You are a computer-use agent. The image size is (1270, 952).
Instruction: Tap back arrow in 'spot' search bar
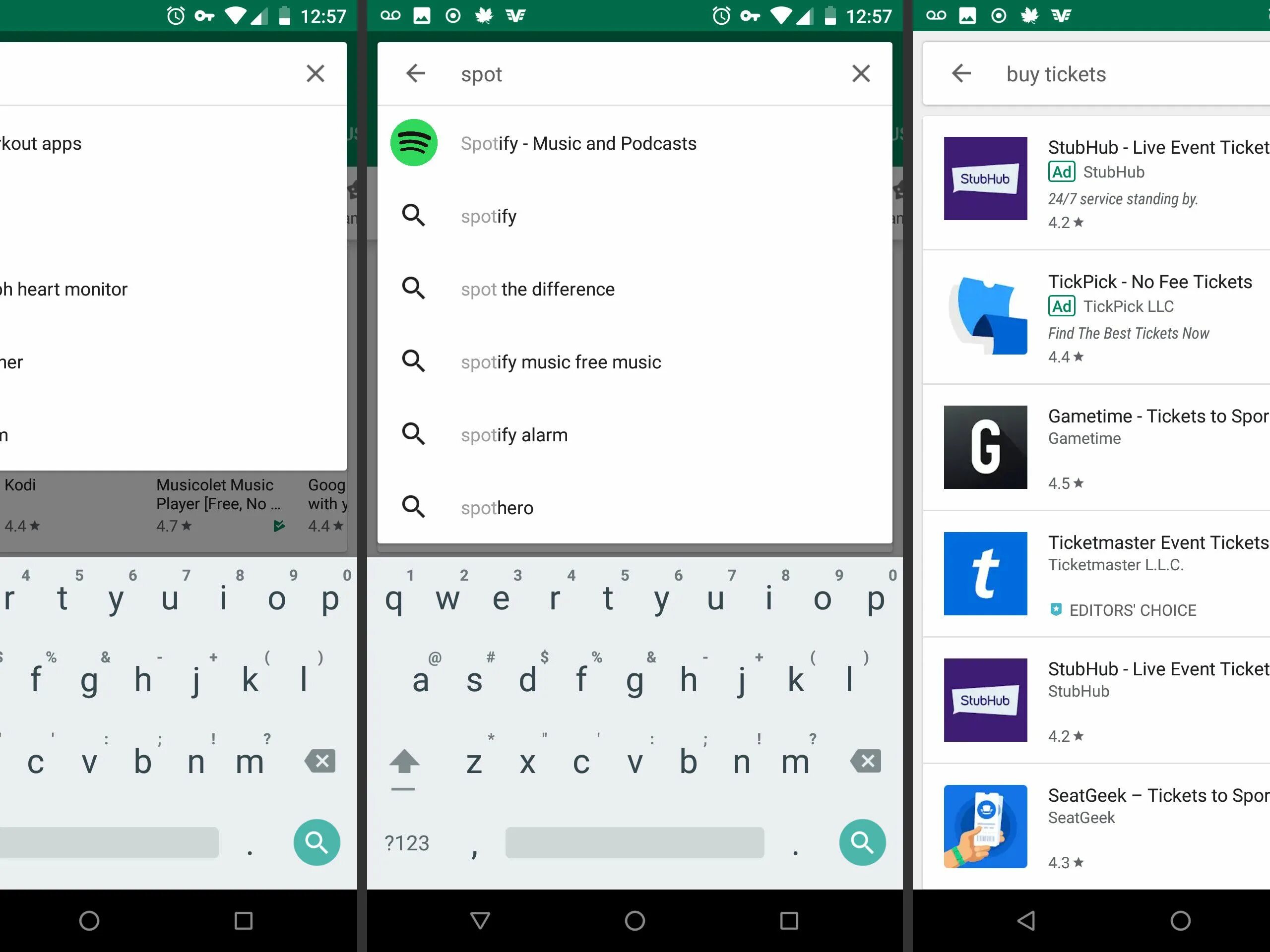[x=415, y=73]
